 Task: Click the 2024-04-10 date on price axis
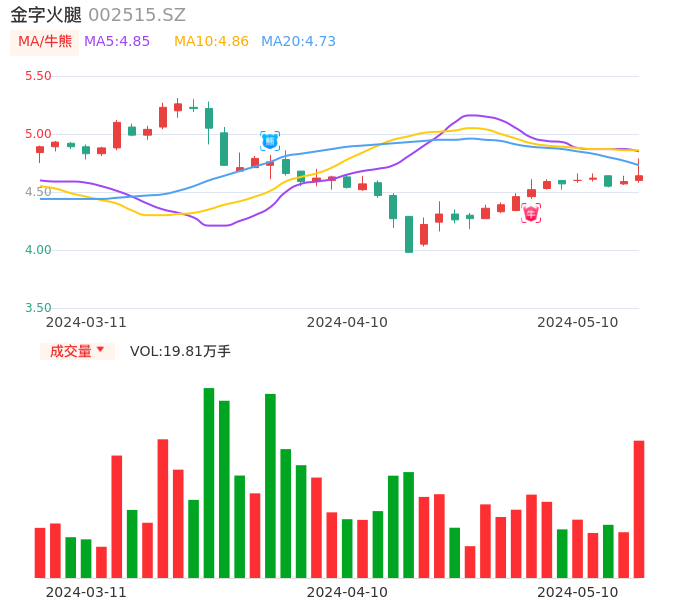coord(347,322)
